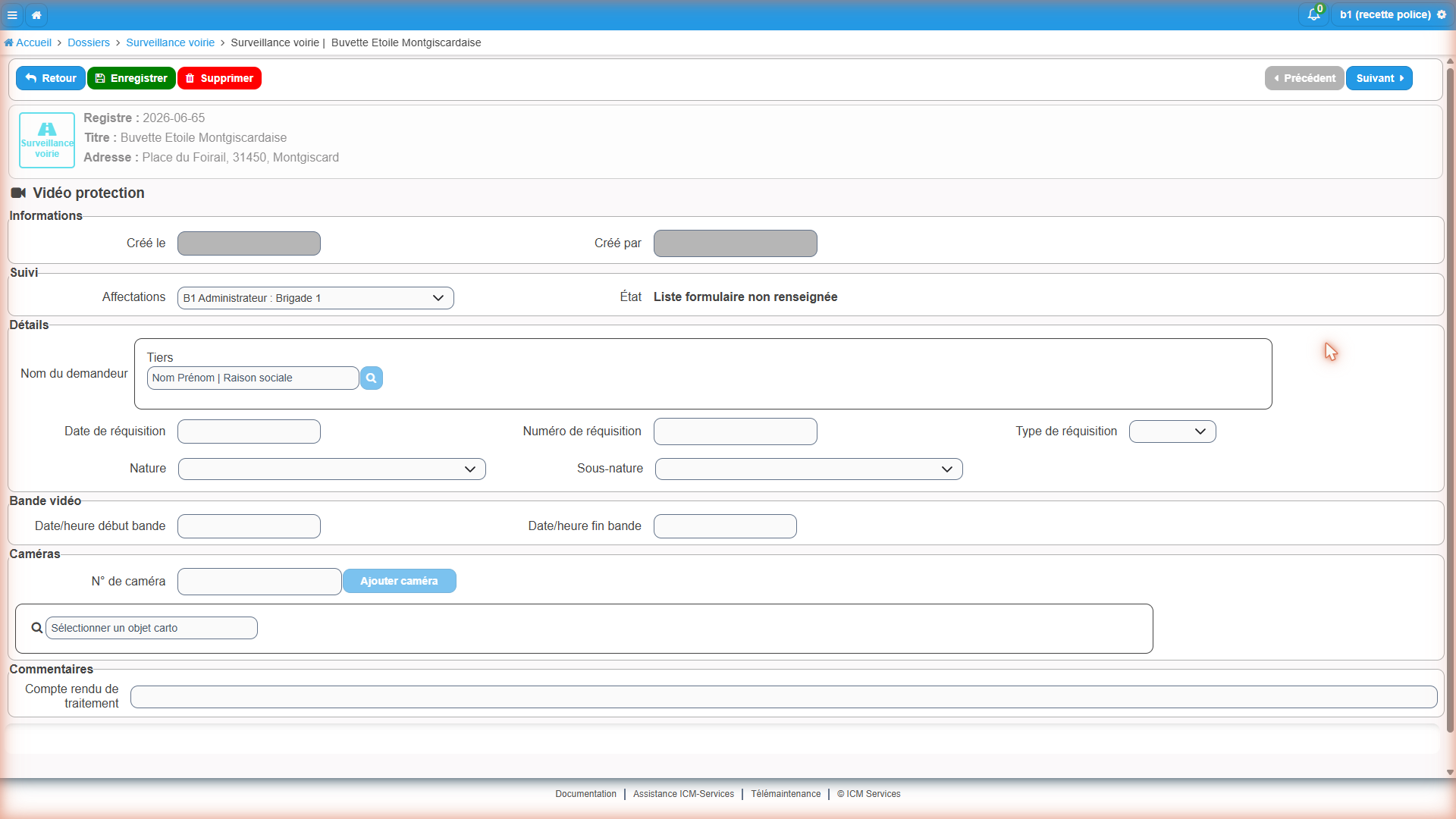Click the Compte rendu de traitement field
The image size is (1456, 819).
coord(784,697)
